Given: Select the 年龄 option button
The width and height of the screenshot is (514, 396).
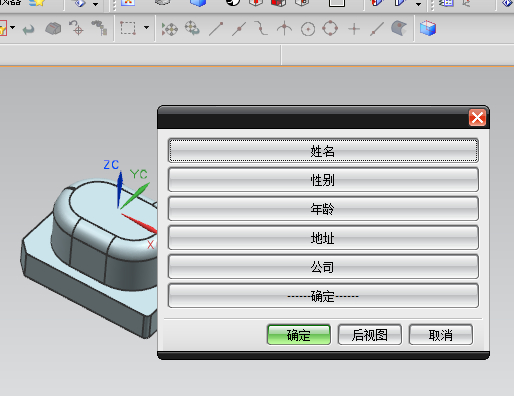Looking at the screenshot, I should point(323,209).
